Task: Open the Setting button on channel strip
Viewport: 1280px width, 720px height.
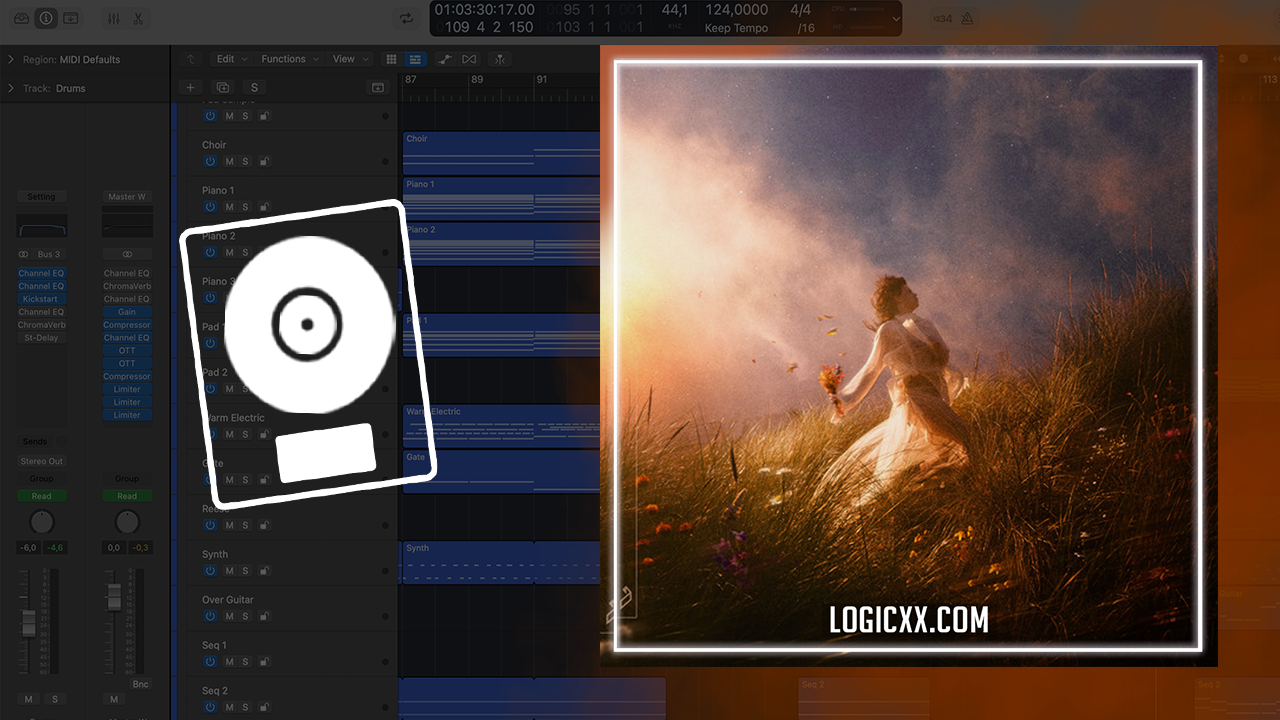Action: (x=41, y=197)
